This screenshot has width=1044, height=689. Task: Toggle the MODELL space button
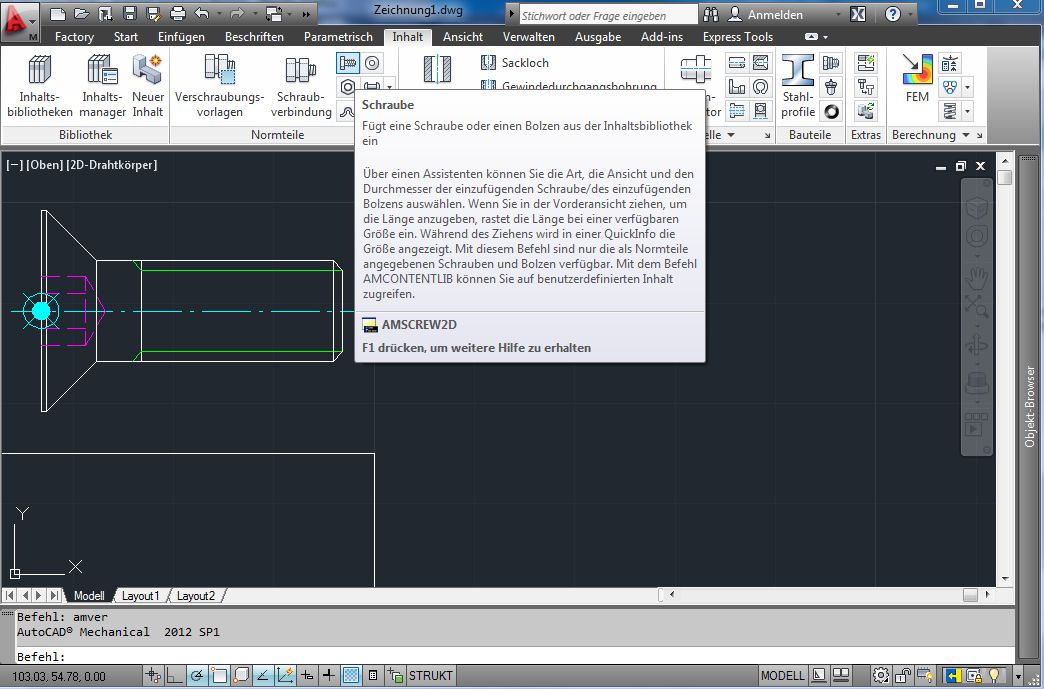point(782,676)
